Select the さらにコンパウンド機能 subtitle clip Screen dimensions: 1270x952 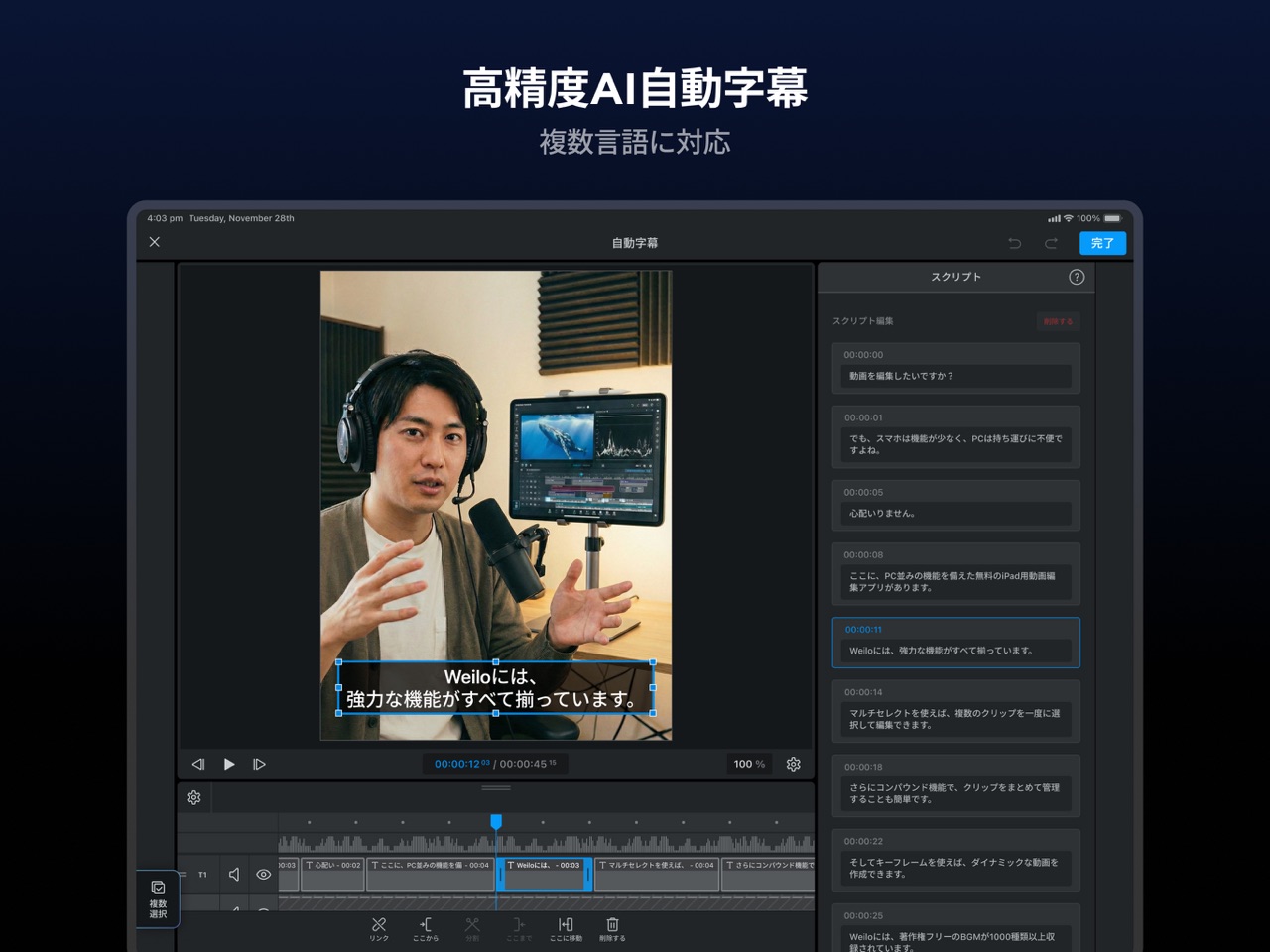coord(769,874)
